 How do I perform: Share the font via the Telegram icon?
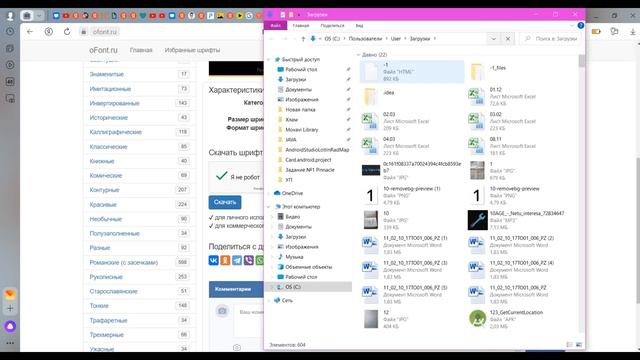[237, 260]
